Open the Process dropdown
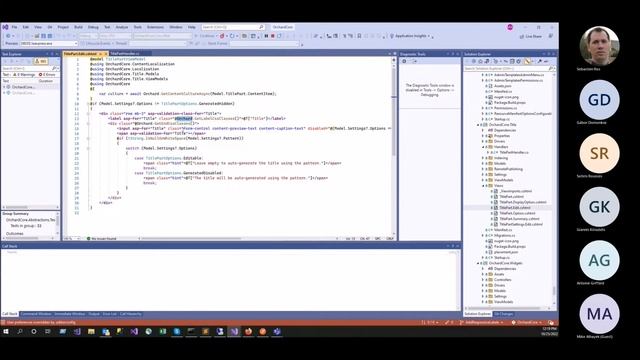The width and height of the screenshot is (640, 360). point(49,43)
